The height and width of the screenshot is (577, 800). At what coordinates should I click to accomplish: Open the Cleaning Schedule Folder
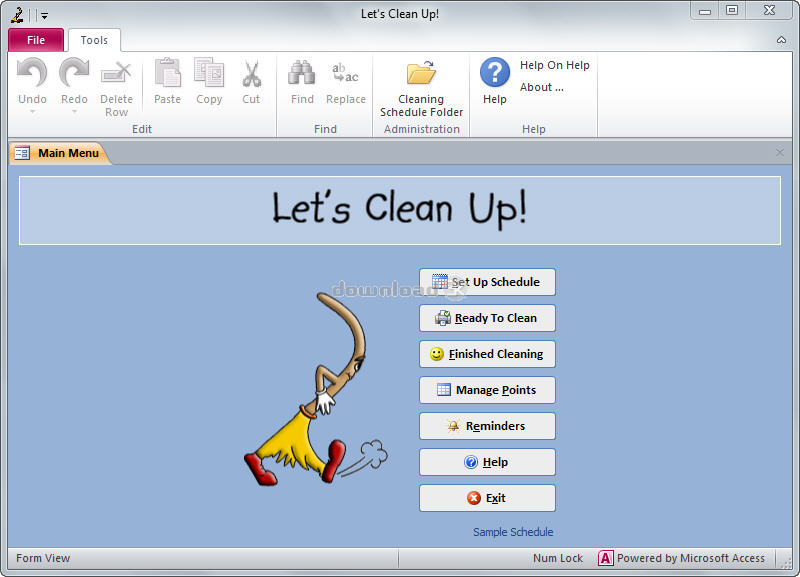tap(421, 74)
